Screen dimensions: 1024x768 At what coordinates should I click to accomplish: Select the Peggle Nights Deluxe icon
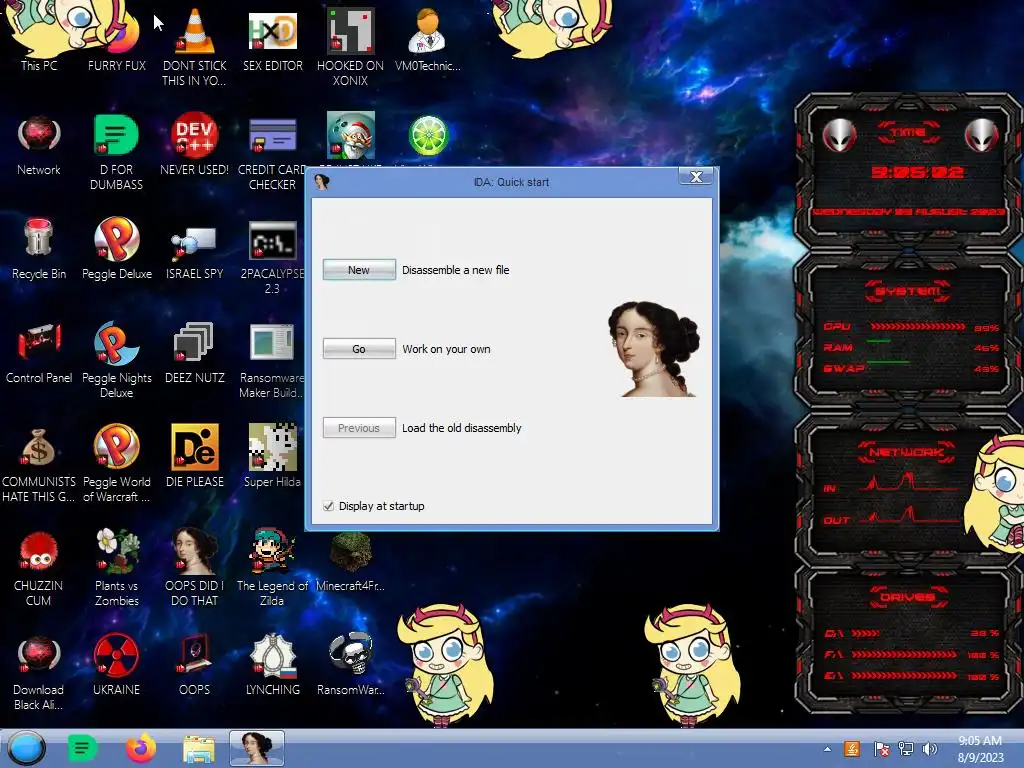point(117,359)
